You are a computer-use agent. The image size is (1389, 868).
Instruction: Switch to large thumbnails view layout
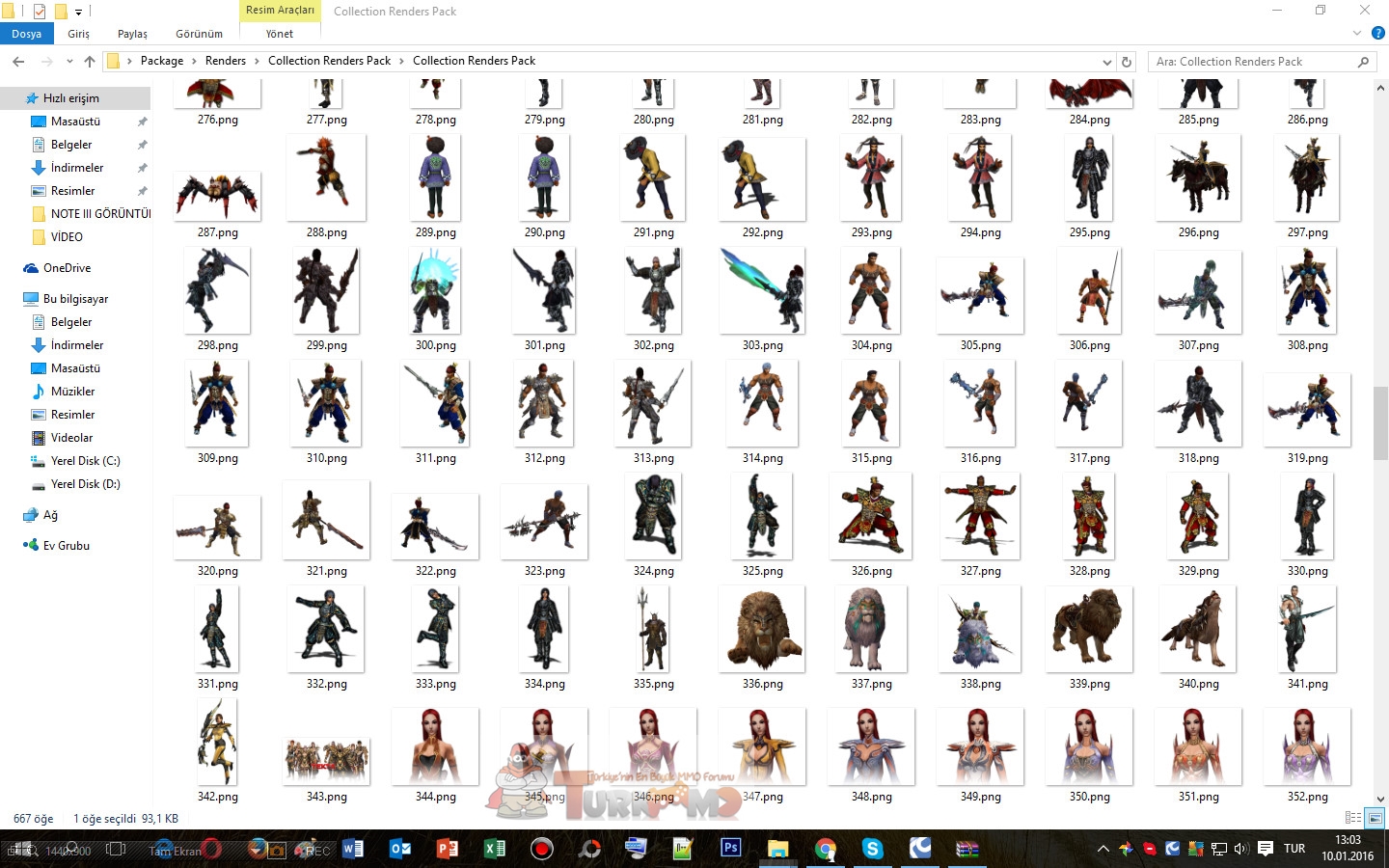click(x=1375, y=818)
